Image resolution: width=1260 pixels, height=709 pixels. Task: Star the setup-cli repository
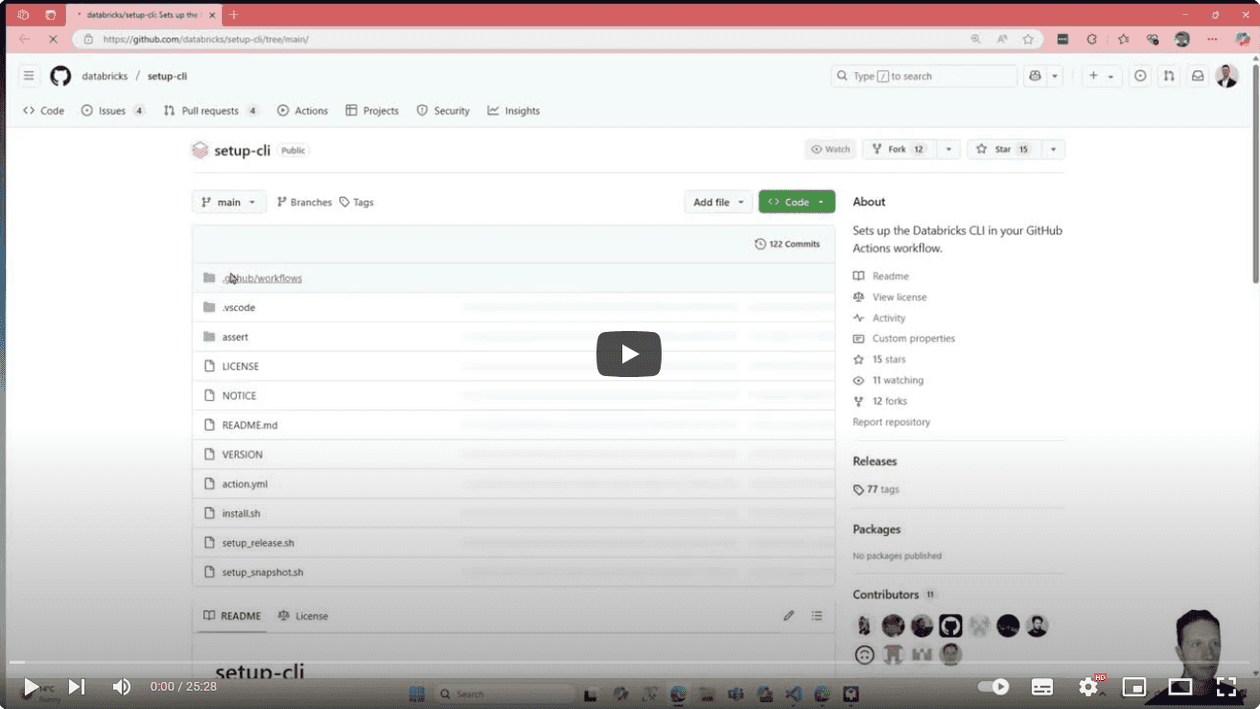pyautogui.click(x=1010, y=148)
